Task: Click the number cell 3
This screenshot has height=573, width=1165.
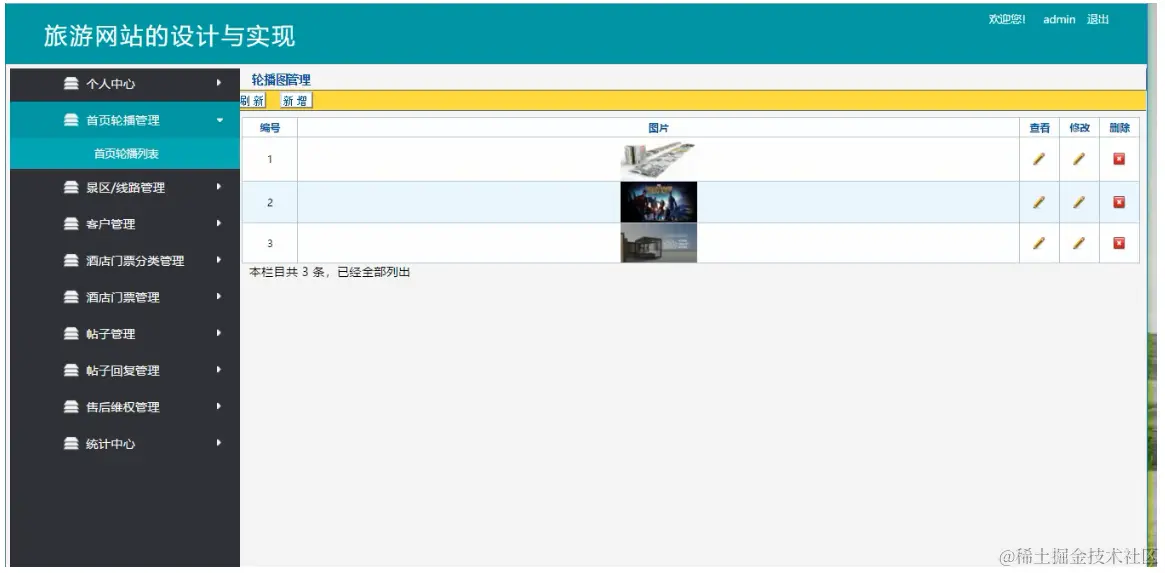Action: click(x=270, y=243)
